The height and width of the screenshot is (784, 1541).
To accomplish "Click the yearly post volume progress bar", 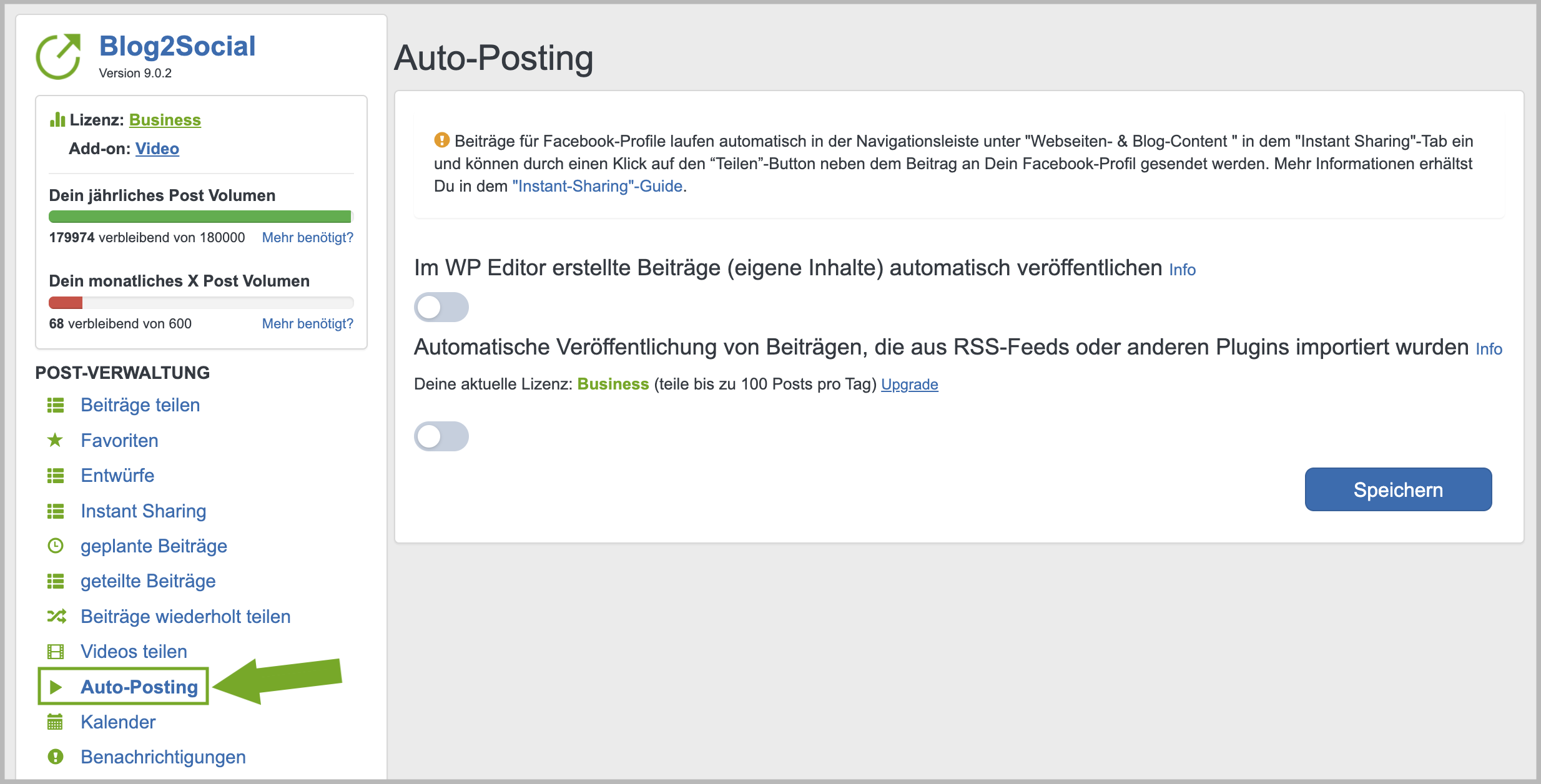I will (201, 217).
